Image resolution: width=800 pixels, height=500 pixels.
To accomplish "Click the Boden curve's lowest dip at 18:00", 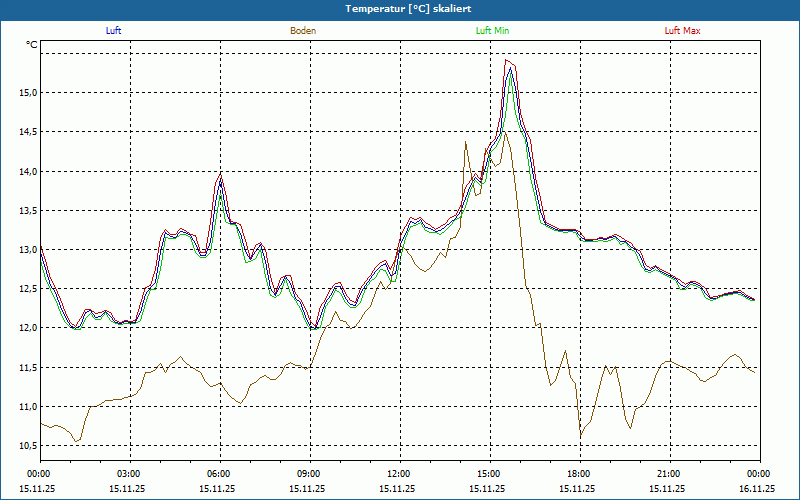I will [x=580, y=437].
